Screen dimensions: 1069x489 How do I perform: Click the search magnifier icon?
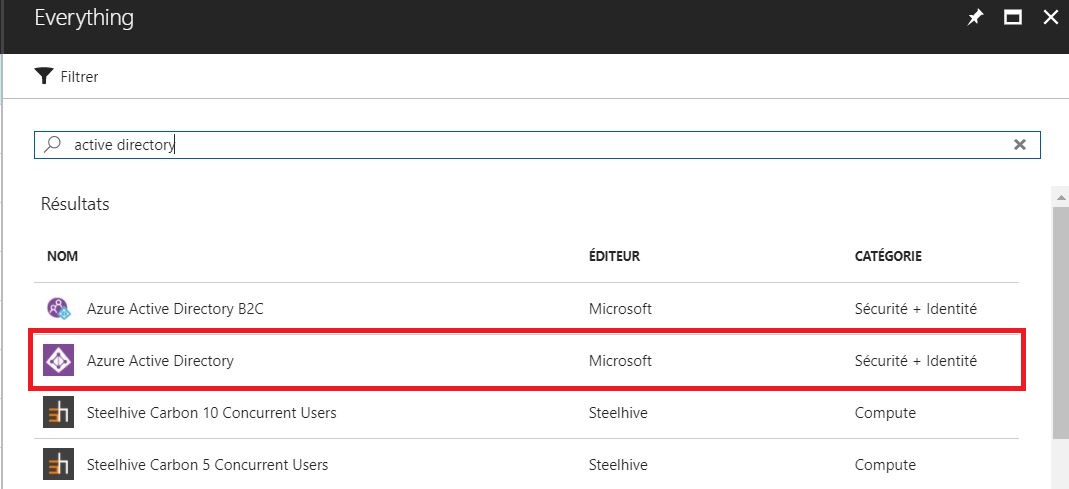click(52, 145)
